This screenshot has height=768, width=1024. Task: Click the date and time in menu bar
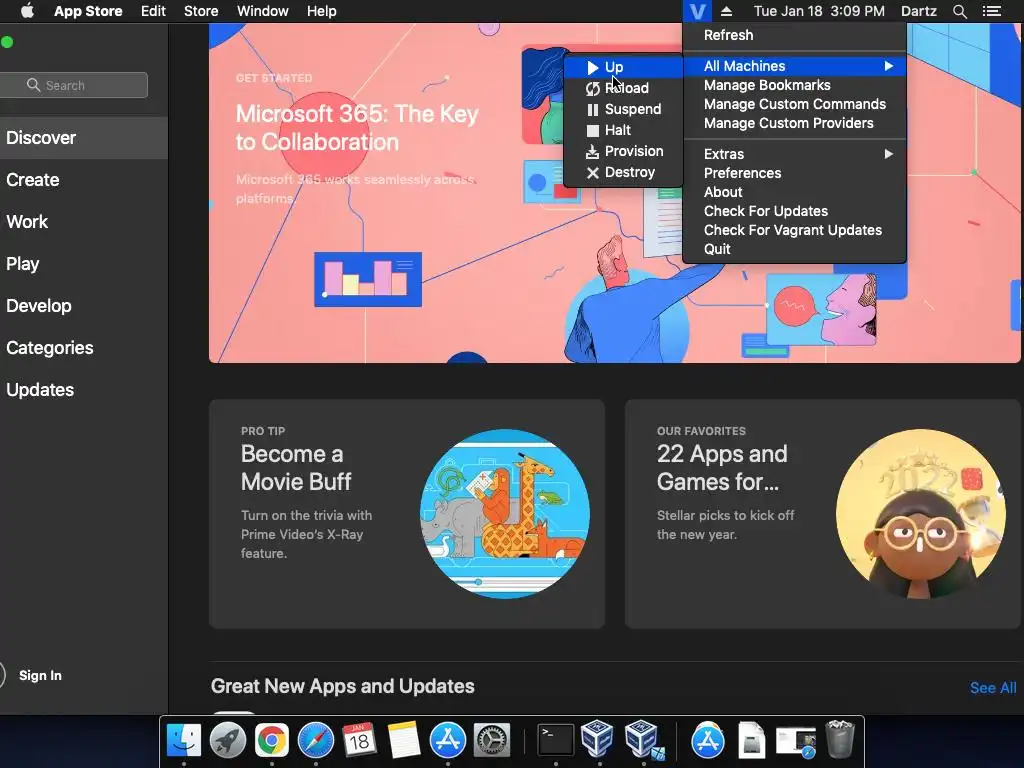pyautogui.click(x=819, y=11)
